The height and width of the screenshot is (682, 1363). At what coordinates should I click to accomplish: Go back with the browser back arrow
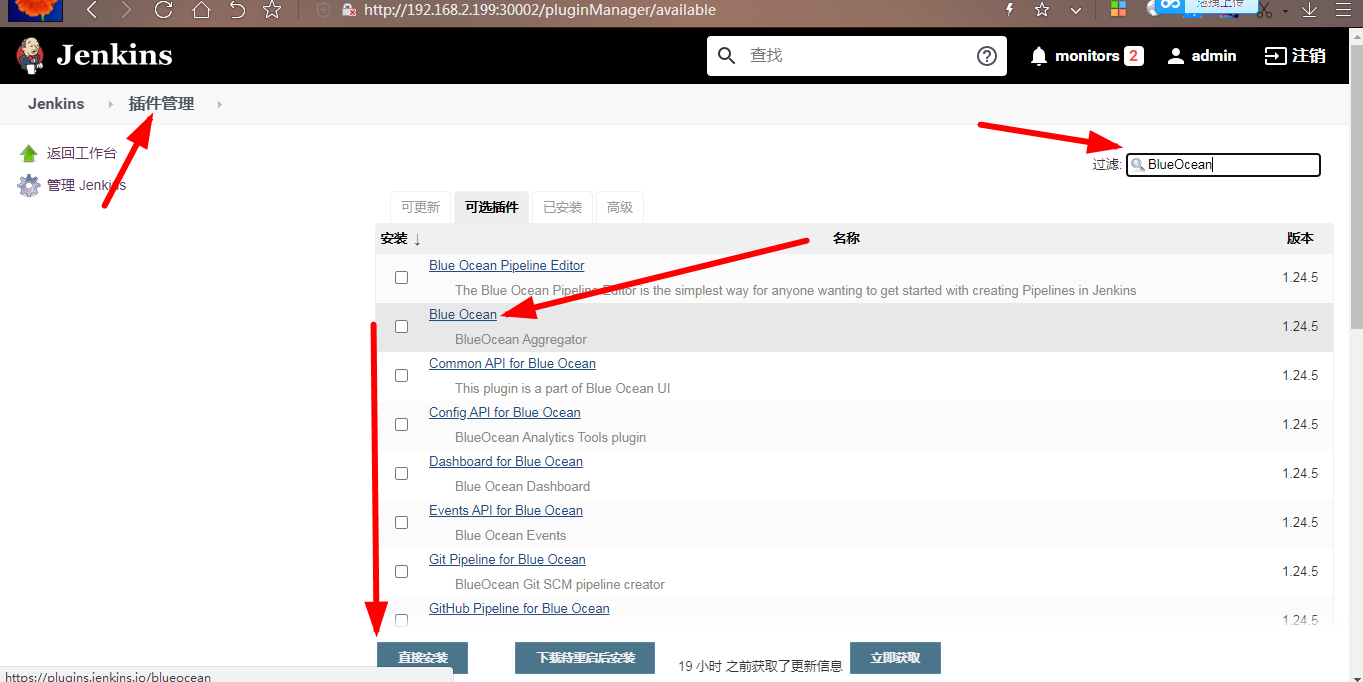pos(91,10)
